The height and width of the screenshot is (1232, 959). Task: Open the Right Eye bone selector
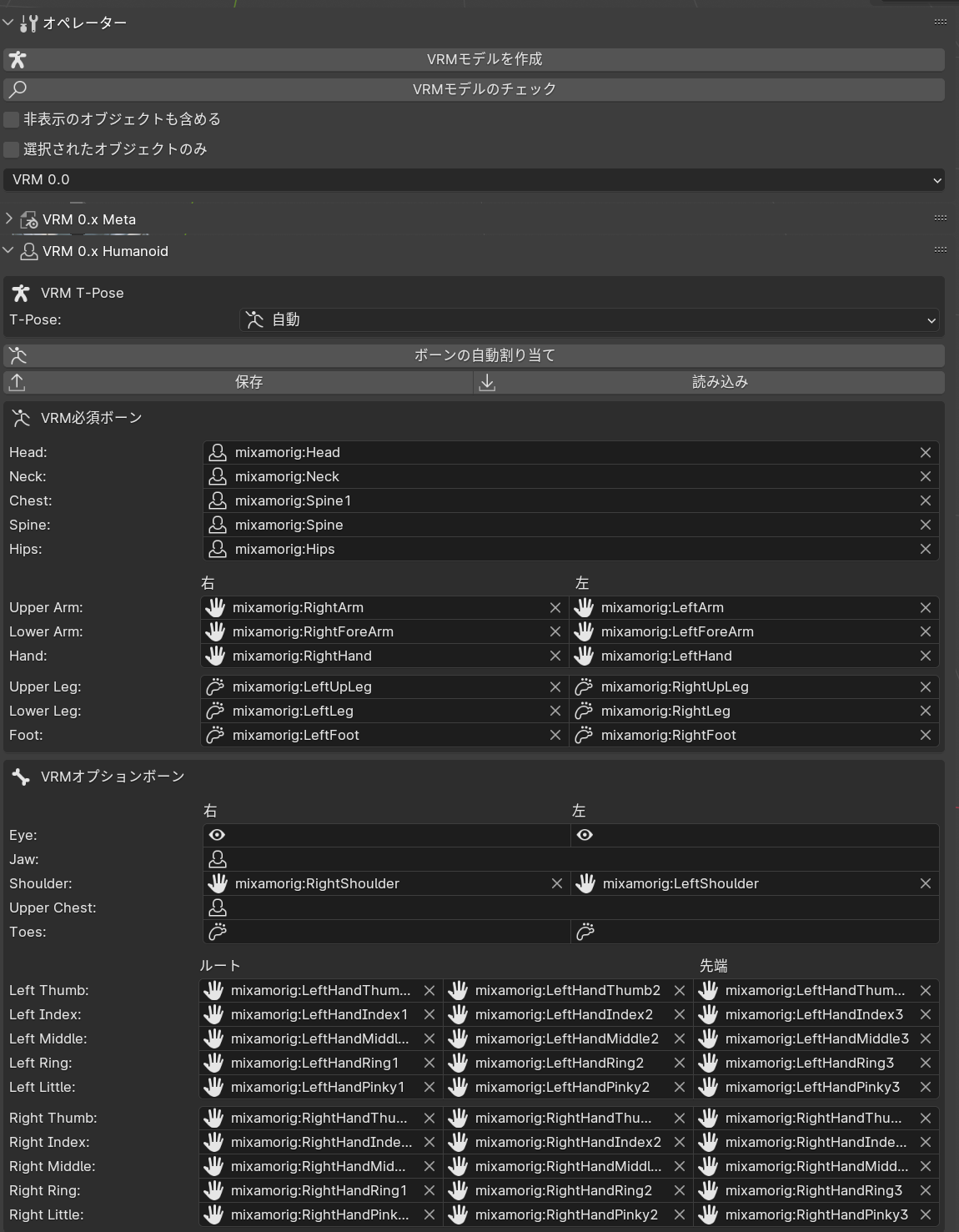386,835
